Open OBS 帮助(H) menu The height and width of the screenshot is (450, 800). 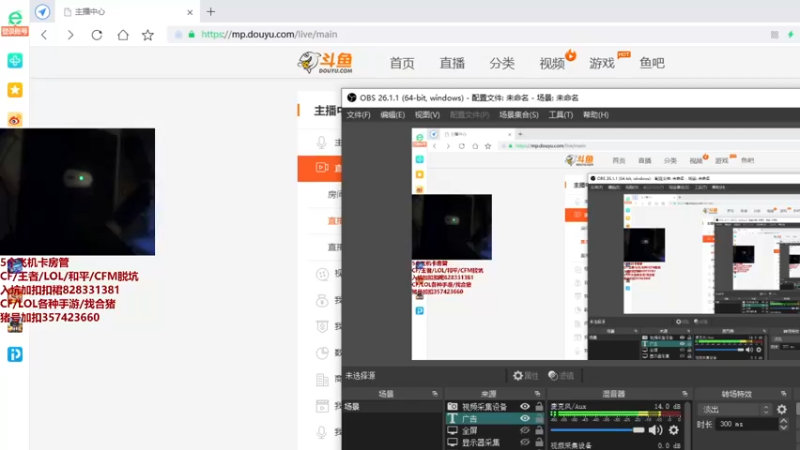(x=596, y=115)
